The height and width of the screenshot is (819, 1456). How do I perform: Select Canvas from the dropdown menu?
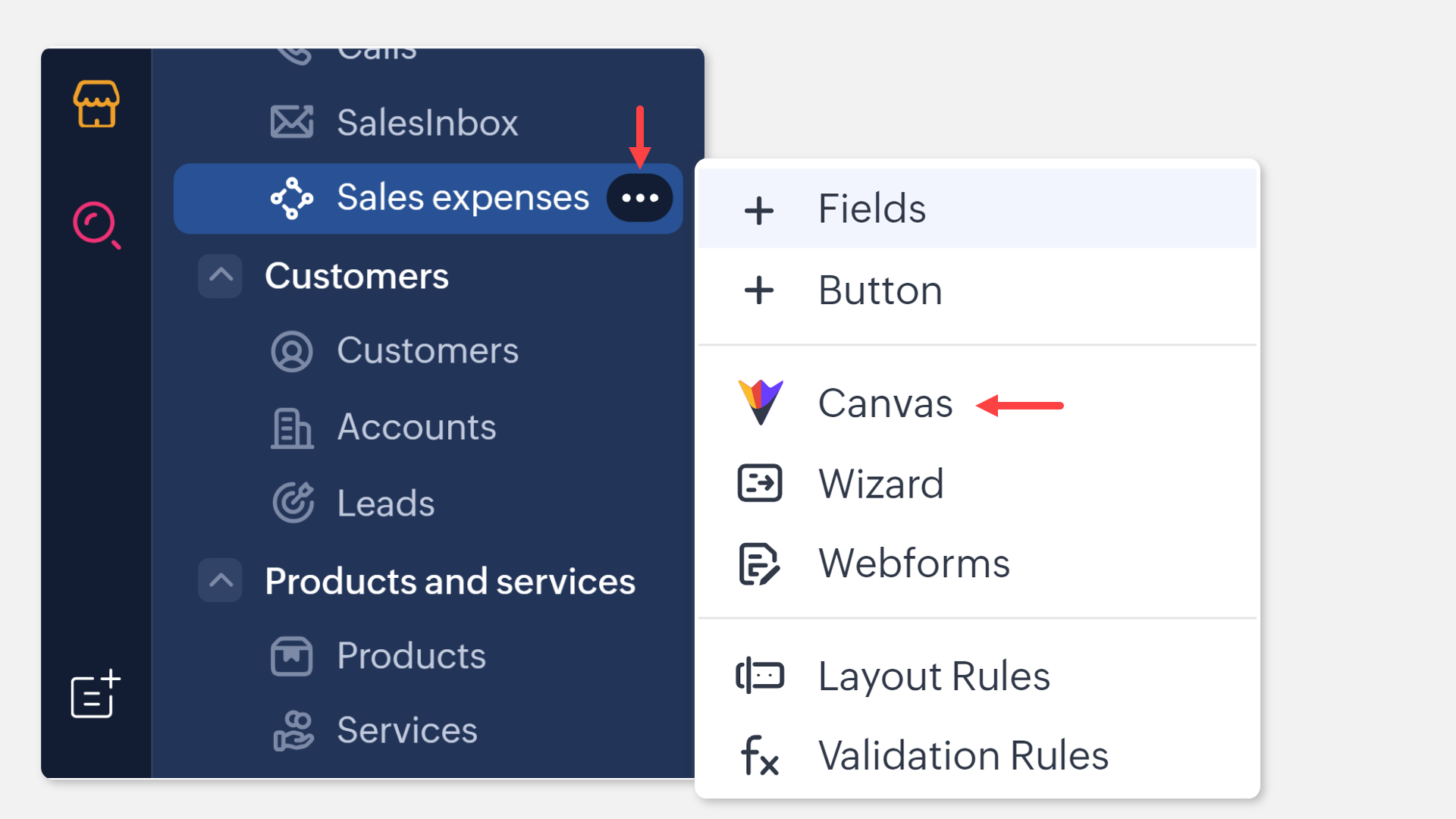pos(885,403)
